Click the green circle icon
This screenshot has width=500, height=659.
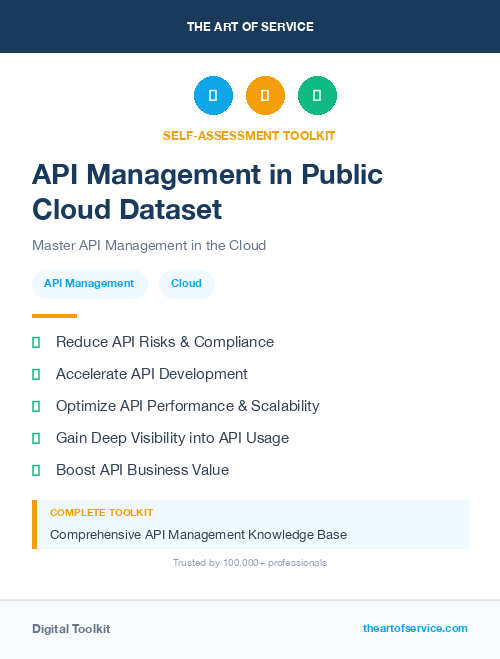pyautogui.click(x=317, y=95)
